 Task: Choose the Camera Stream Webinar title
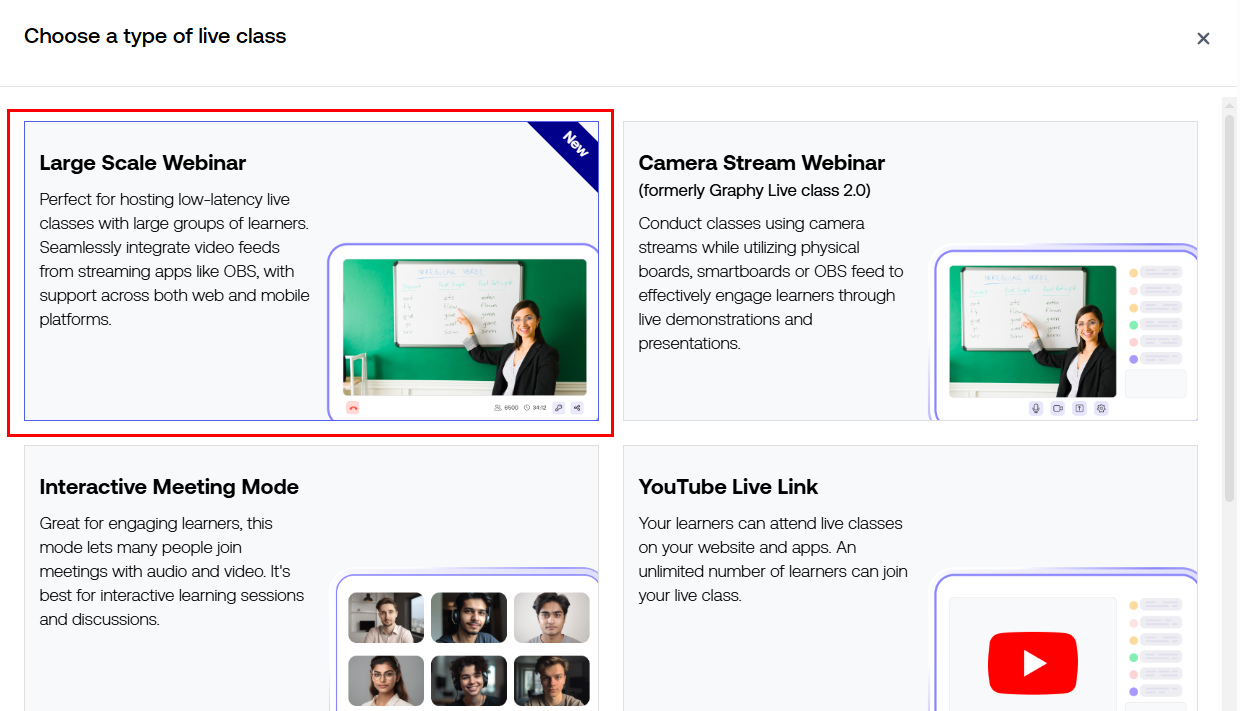coord(761,163)
